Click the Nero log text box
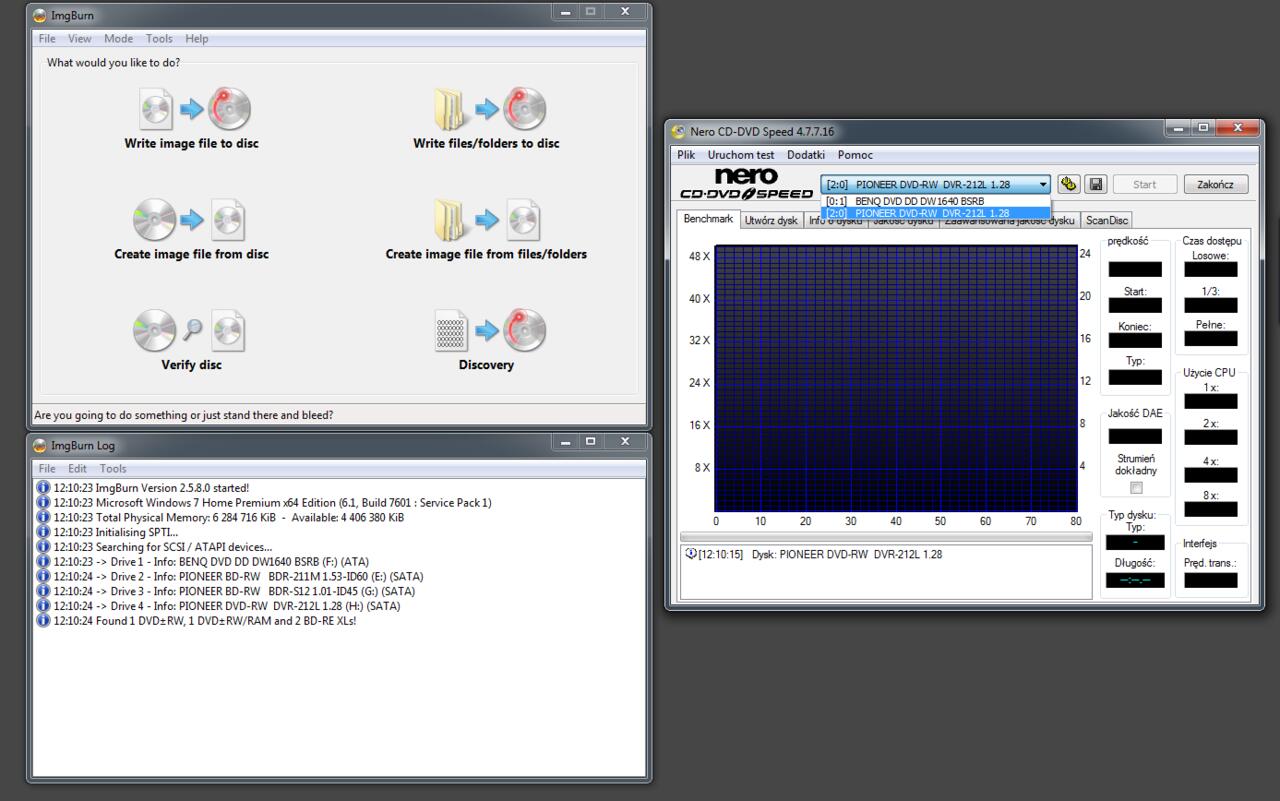The height and width of the screenshot is (801, 1280). 886,572
